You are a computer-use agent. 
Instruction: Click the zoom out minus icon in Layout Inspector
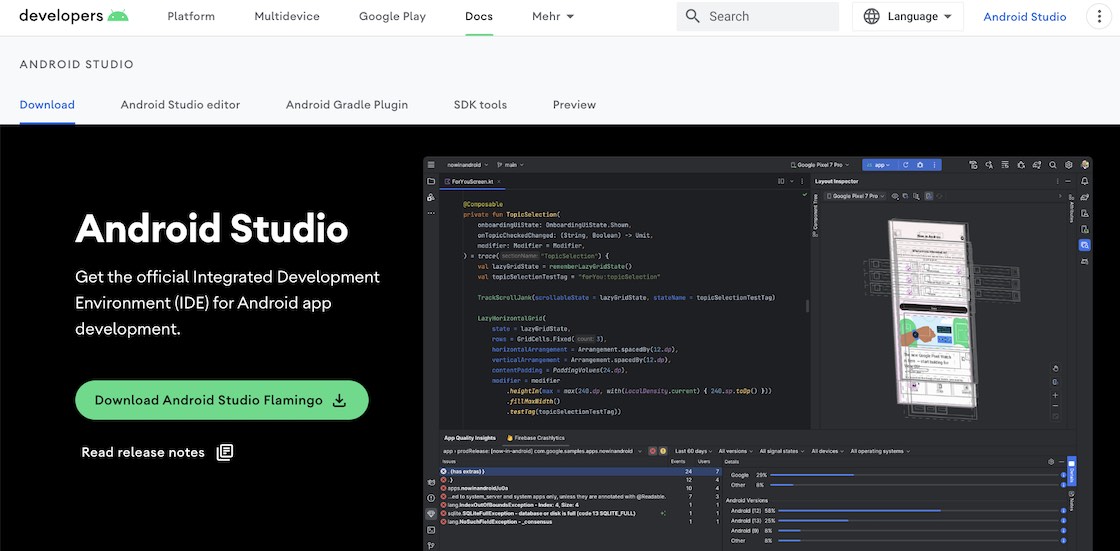[1056, 406]
